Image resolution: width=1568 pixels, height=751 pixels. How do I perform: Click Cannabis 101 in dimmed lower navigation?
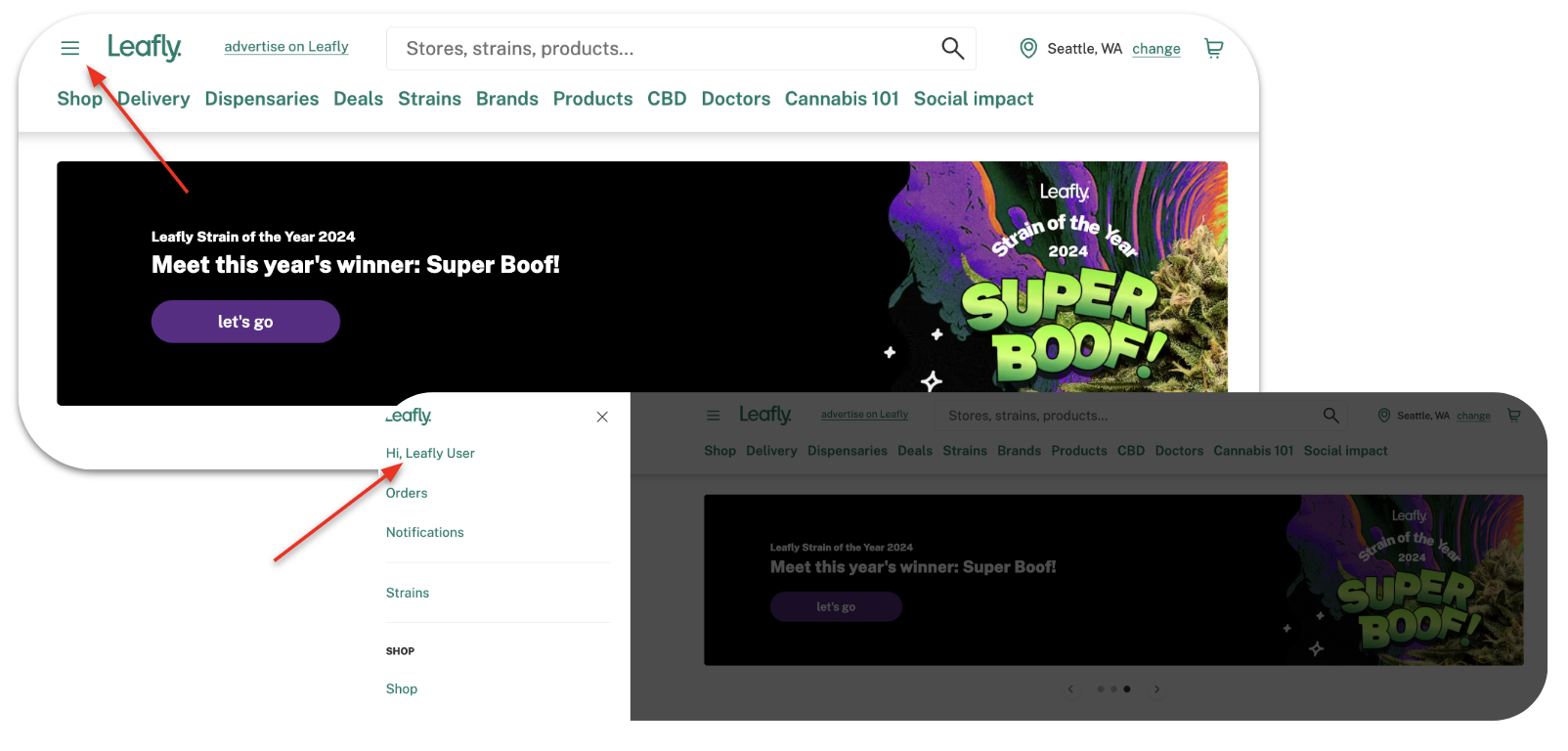[1253, 451]
